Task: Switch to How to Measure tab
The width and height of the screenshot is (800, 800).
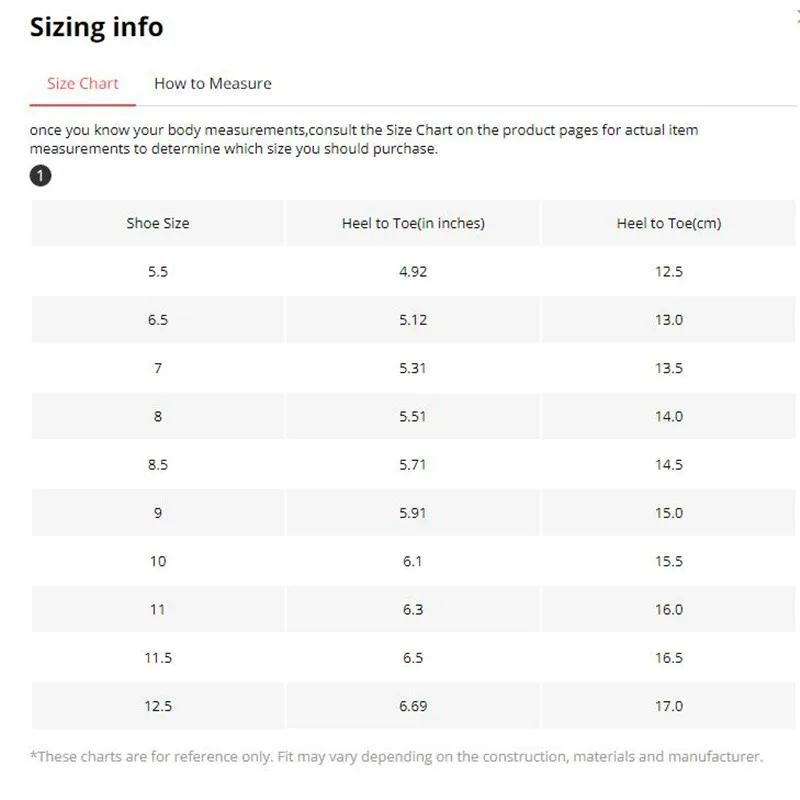Action: click(x=213, y=83)
